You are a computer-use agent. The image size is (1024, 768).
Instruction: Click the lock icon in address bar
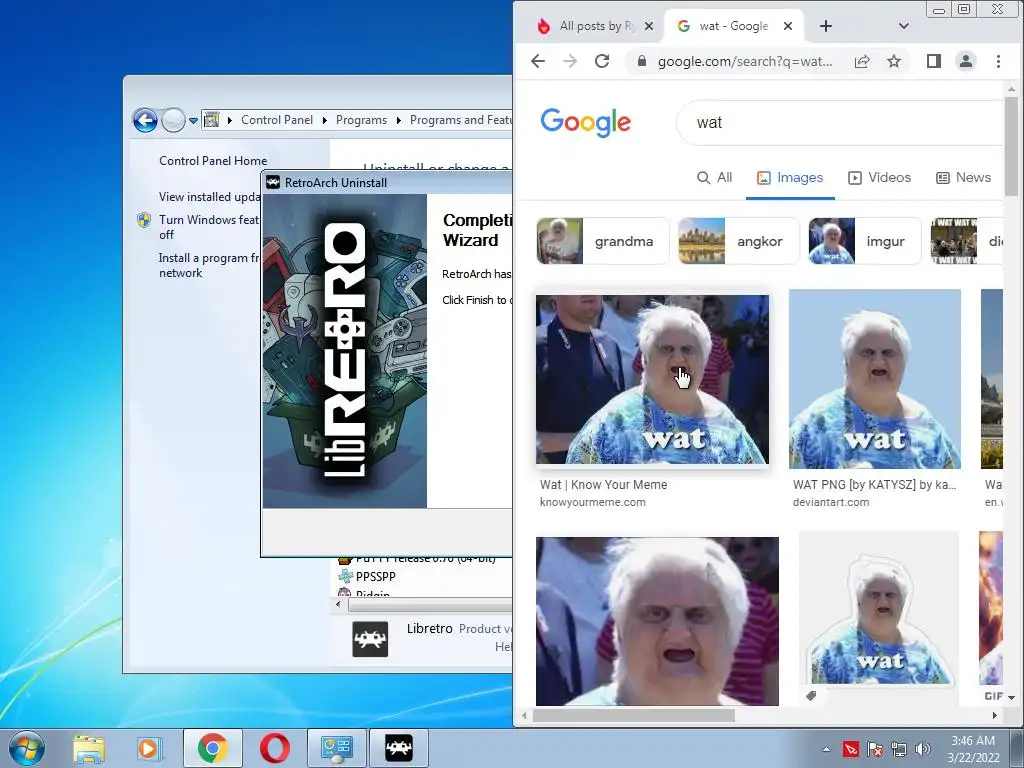tap(642, 61)
